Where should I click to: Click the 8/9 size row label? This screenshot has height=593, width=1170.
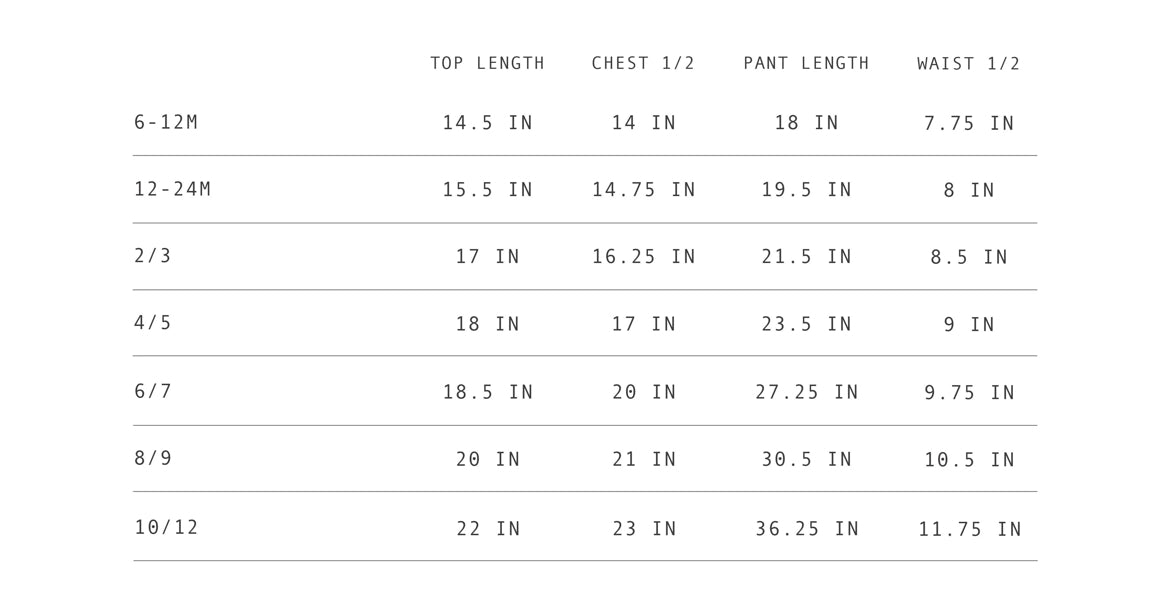point(153,459)
